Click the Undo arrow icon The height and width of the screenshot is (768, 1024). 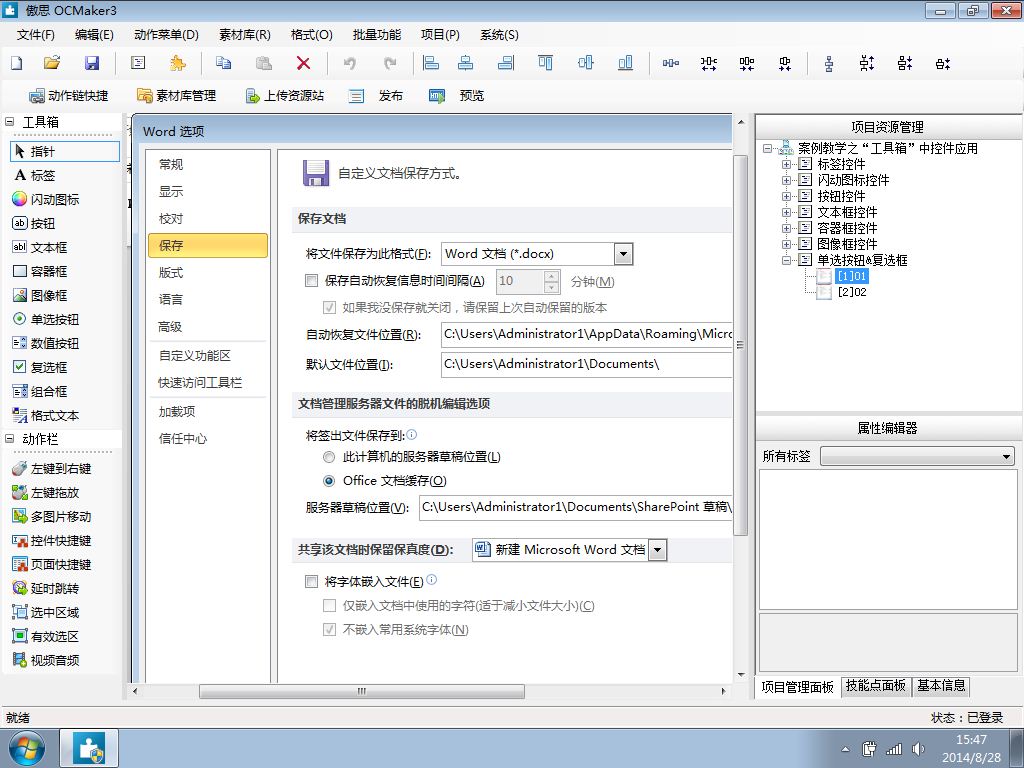coord(350,63)
